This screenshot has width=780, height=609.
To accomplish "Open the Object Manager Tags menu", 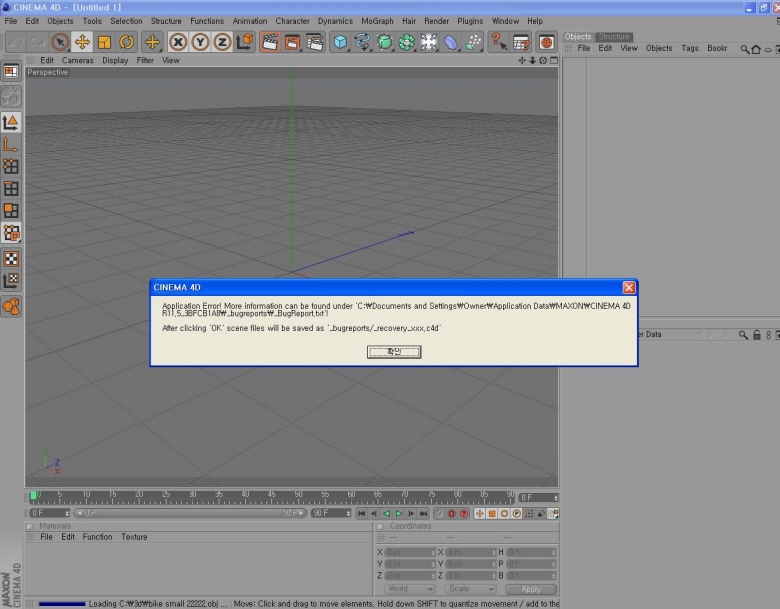I will pos(690,48).
